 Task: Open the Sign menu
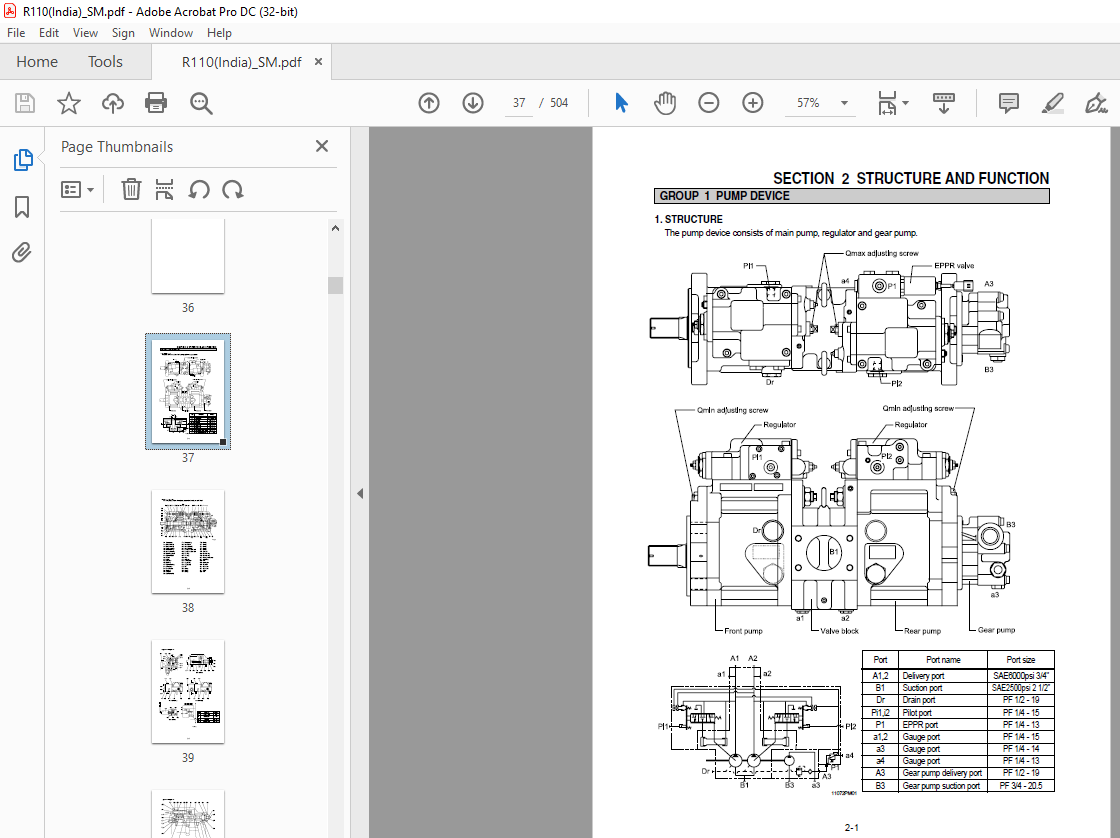coord(123,33)
